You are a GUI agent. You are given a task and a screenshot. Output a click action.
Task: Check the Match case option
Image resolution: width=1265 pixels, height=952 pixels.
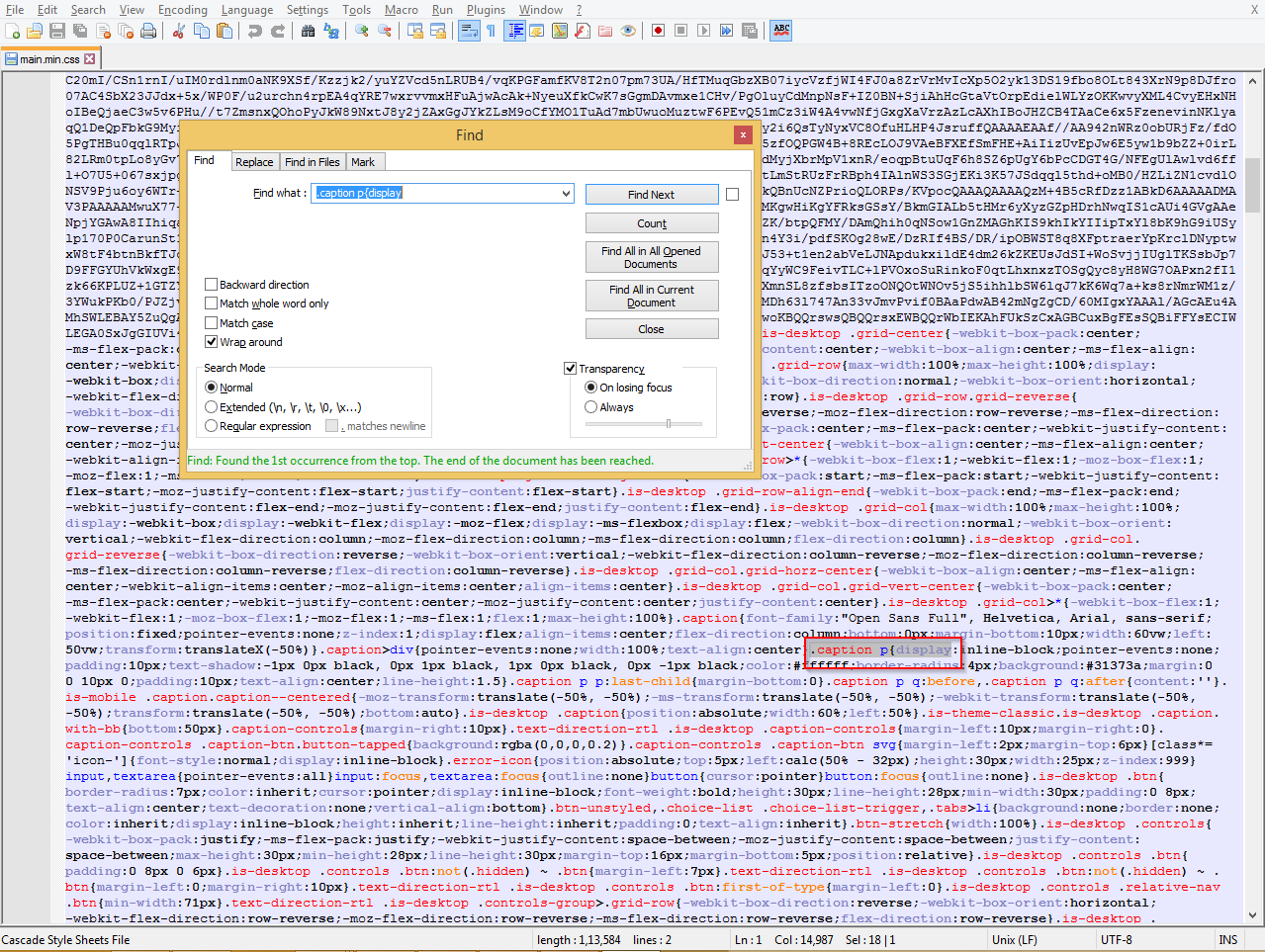pos(211,323)
